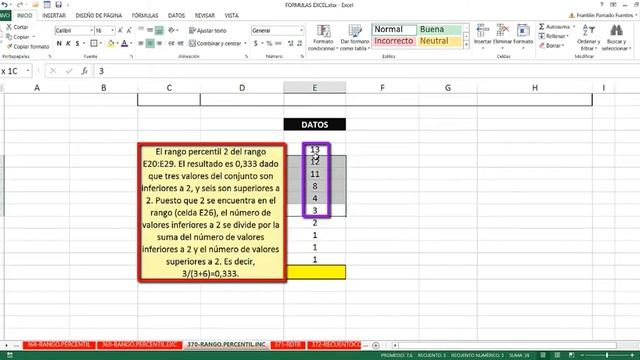Toggle italic with the K button

[x=68, y=43]
